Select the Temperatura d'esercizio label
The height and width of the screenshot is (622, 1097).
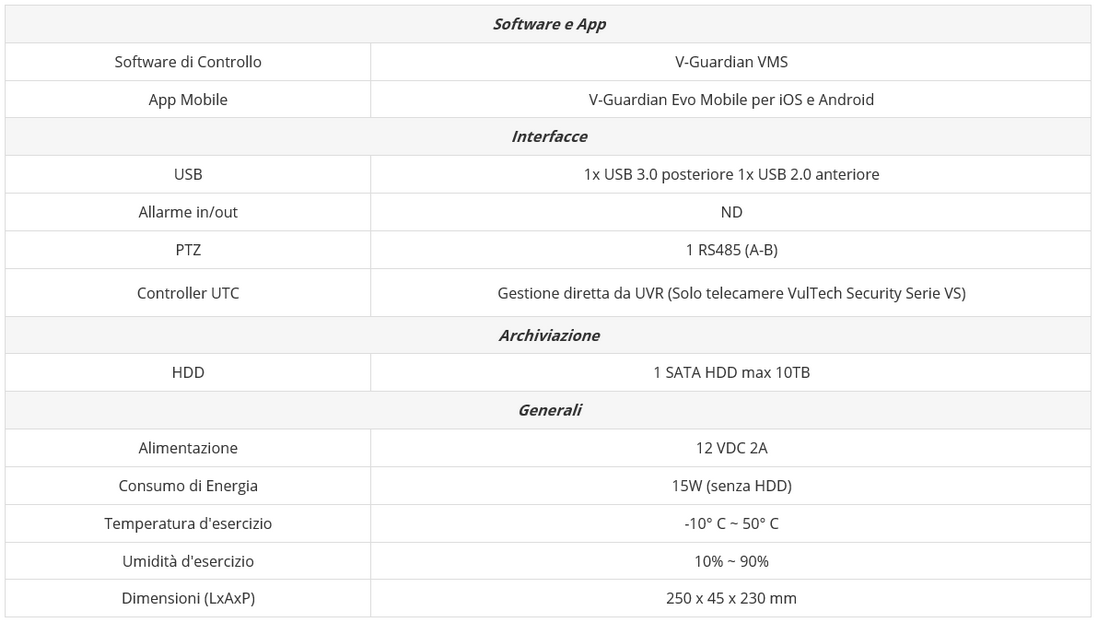(188, 523)
